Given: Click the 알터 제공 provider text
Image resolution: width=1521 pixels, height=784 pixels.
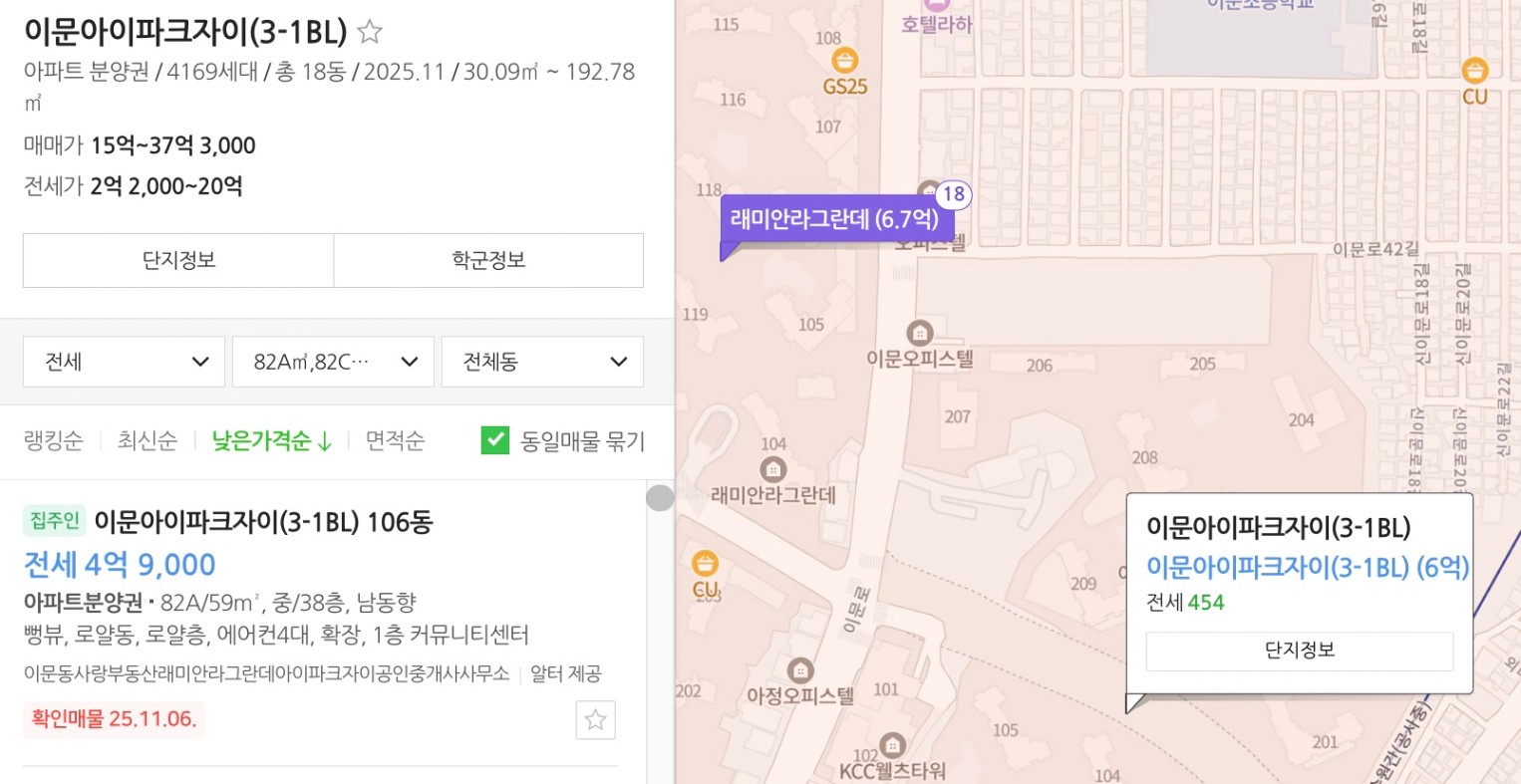Looking at the screenshot, I should coord(566,674).
